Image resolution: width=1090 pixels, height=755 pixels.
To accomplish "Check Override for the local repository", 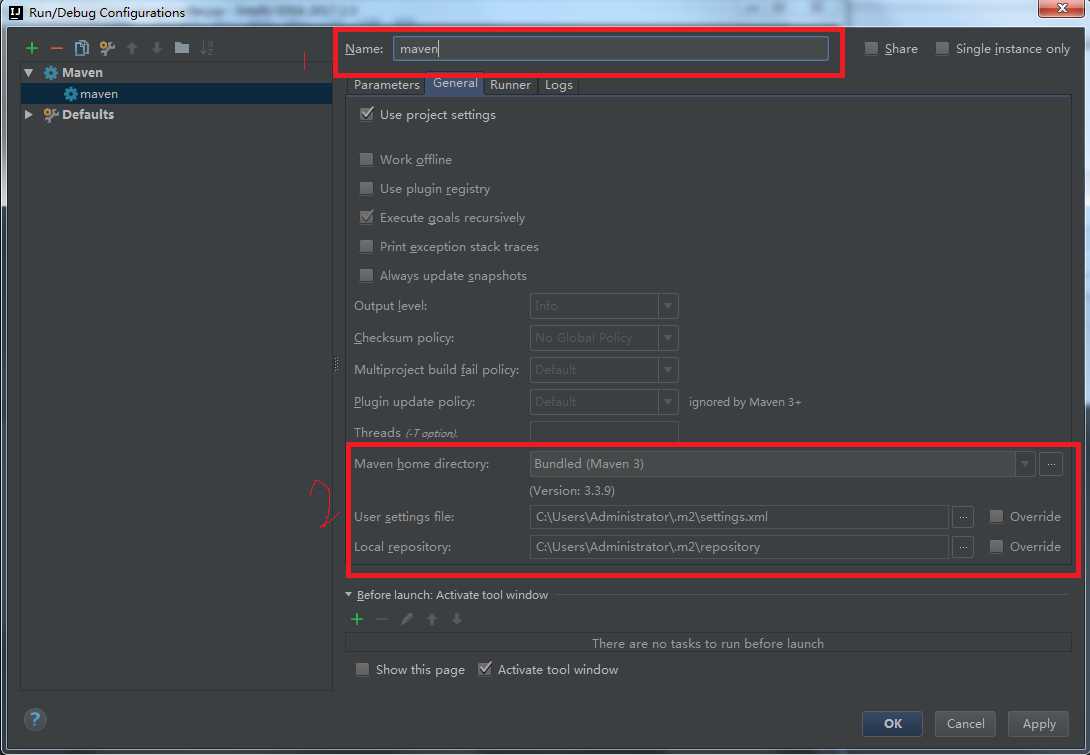I will tap(996, 546).
